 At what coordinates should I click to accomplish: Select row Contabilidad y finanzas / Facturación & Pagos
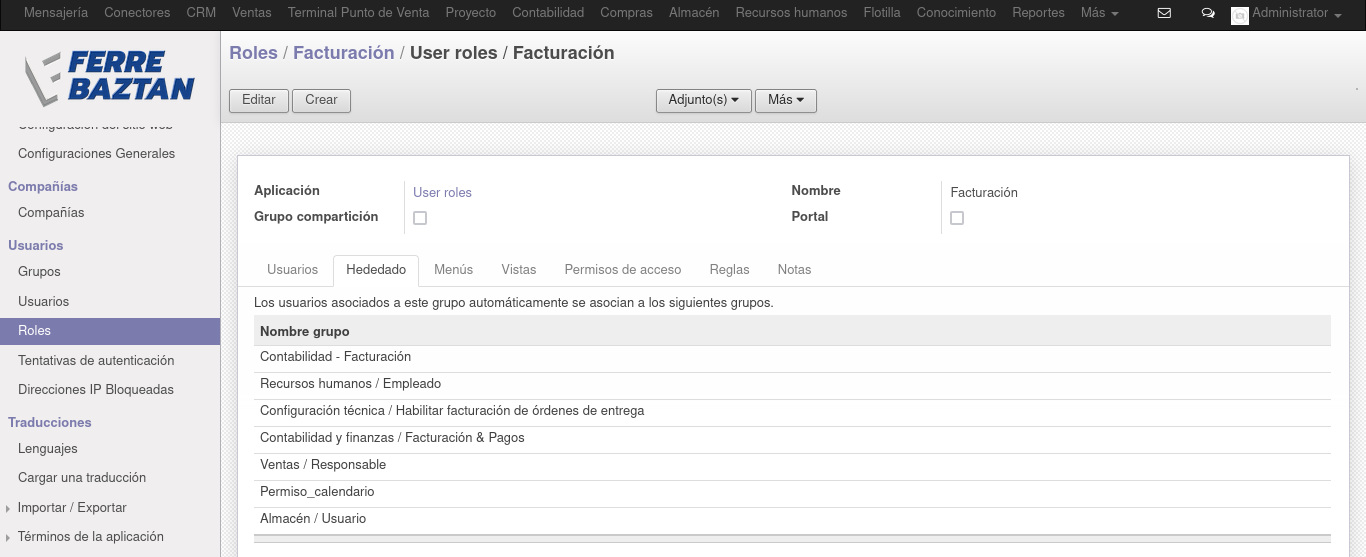792,438
